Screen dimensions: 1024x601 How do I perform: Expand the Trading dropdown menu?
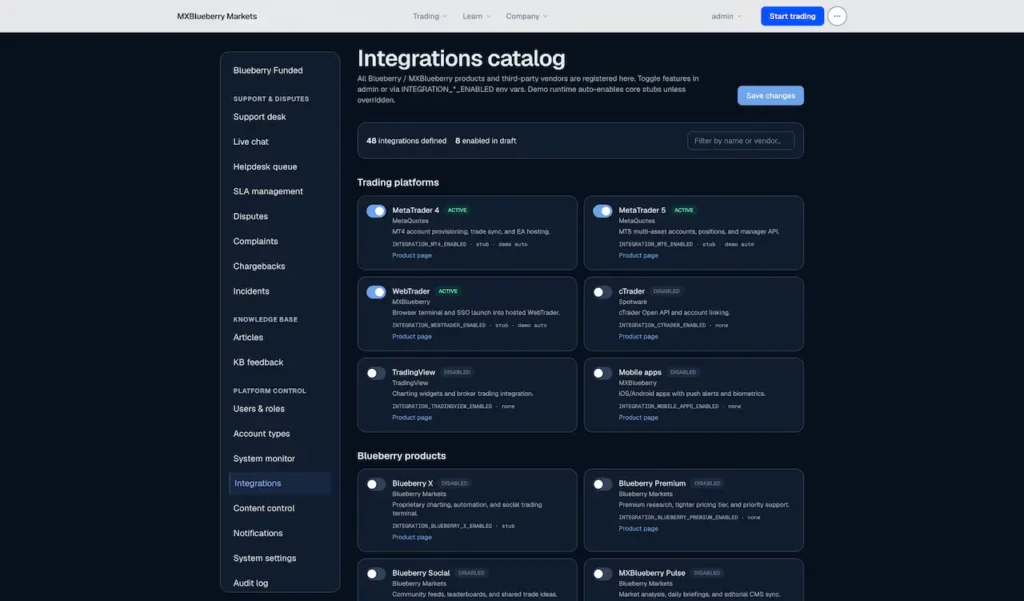tap(430, 16)
